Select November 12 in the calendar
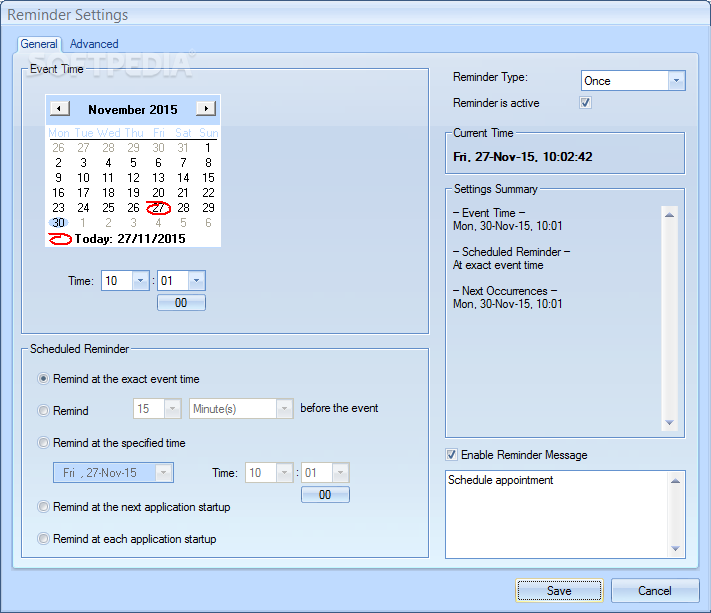711x613 pixels. pyautogui.click(x=133, y=178)
